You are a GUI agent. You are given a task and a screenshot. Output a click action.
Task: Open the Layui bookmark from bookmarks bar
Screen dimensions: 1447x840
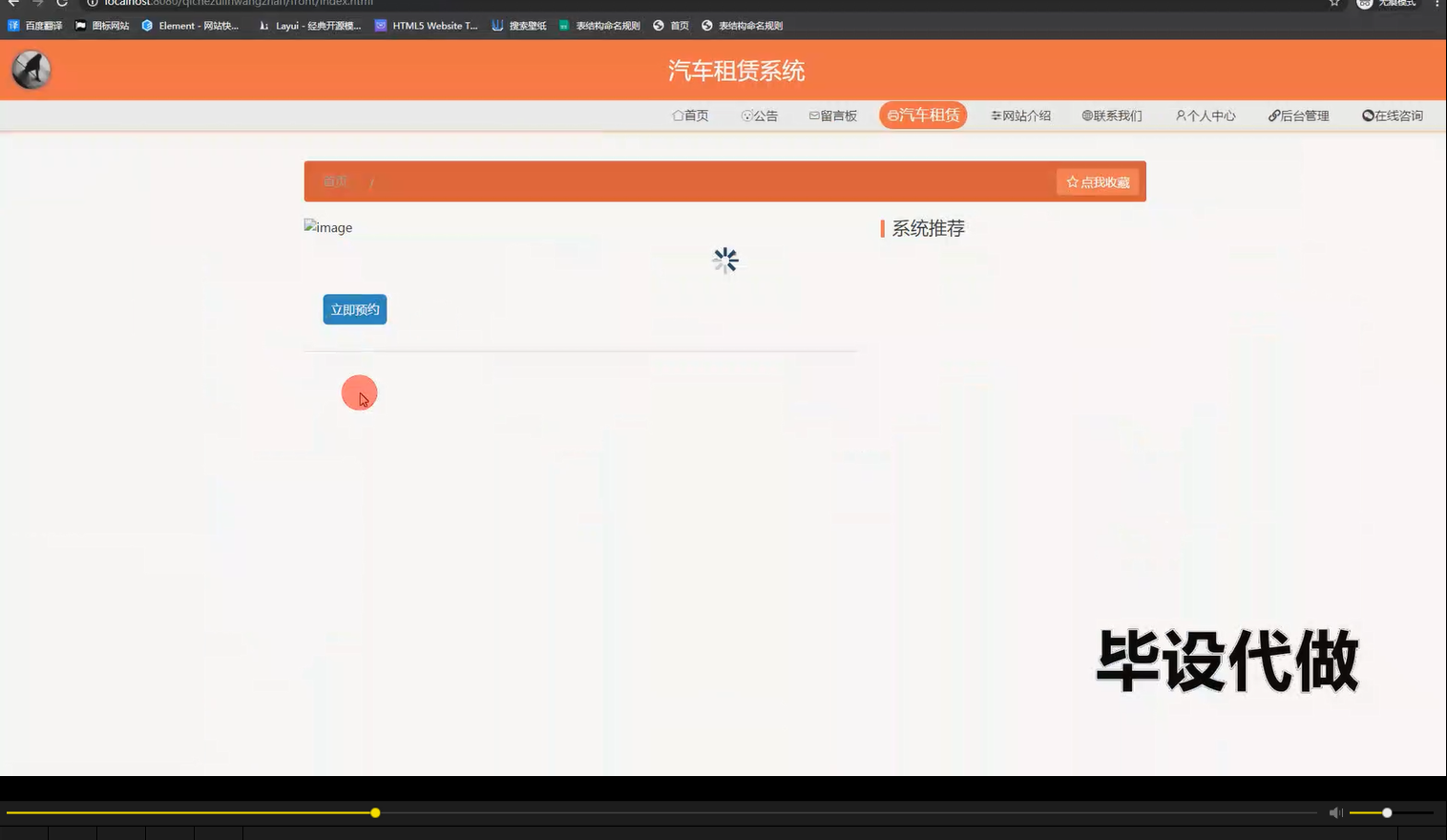(x=309, y=26)
